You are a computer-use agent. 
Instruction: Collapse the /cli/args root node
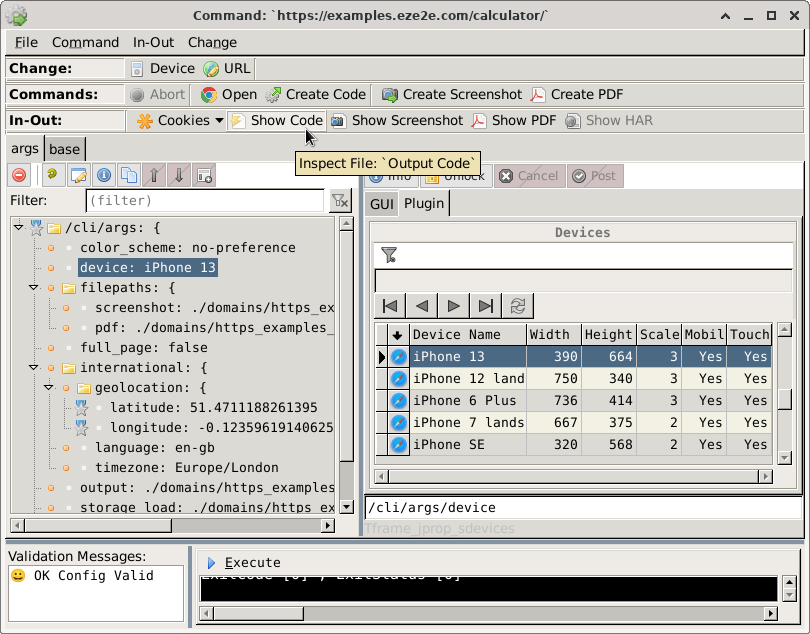click(19, 227)
